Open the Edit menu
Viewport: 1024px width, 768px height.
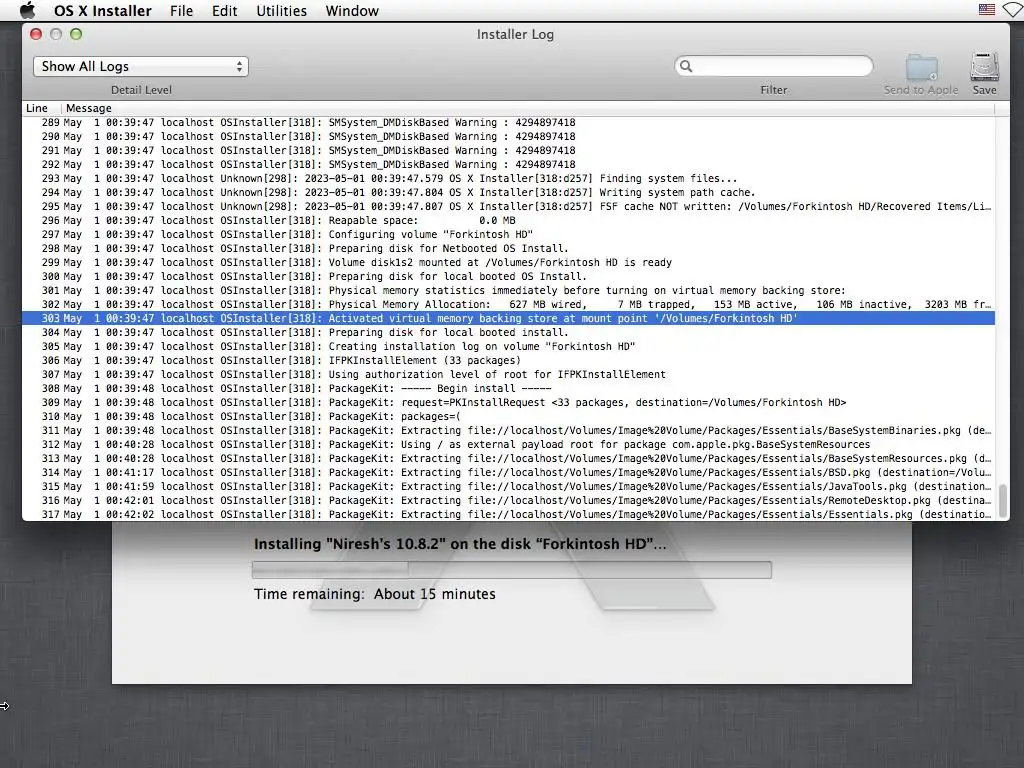224,10
